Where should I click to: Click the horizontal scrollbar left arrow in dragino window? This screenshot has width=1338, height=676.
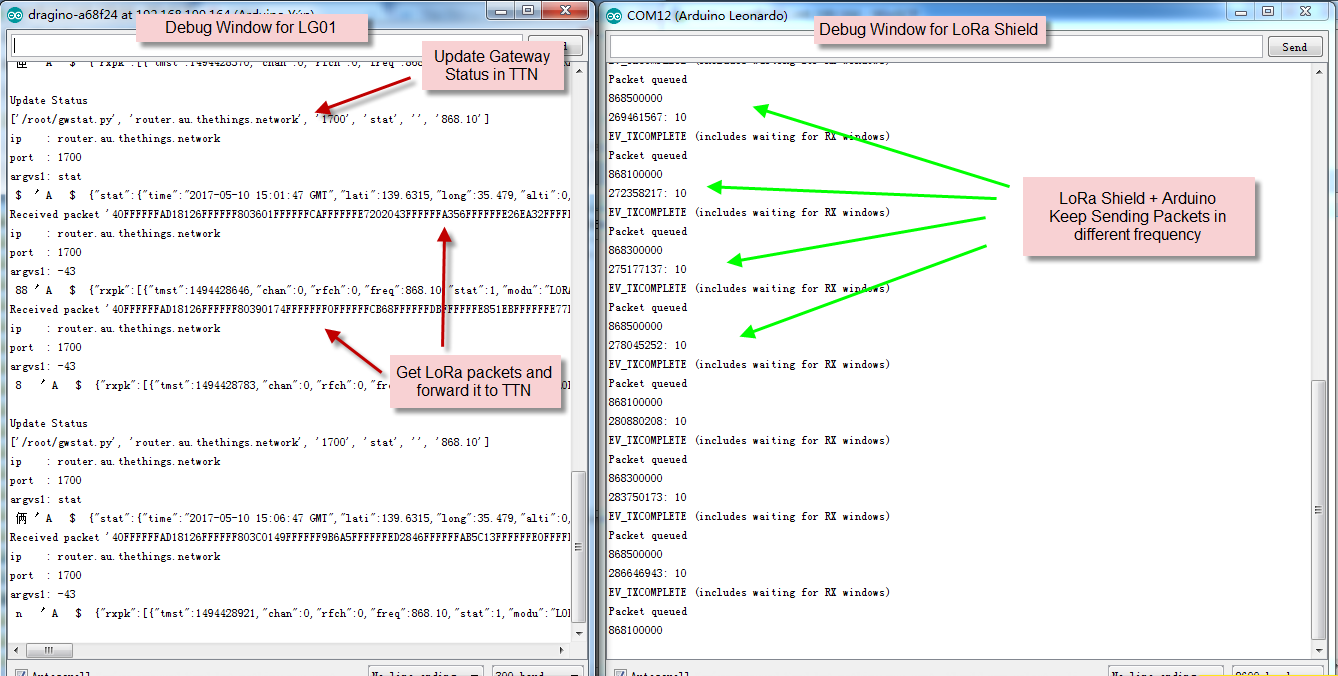point(15,649)
